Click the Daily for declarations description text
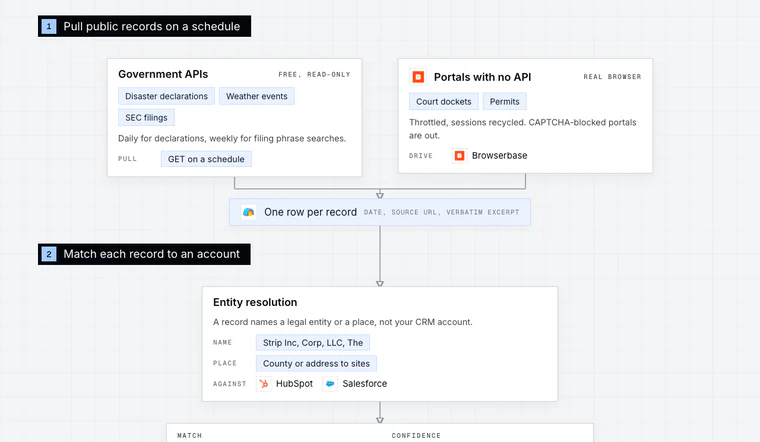This screenshot has width=760, height=442. [232, 139]
